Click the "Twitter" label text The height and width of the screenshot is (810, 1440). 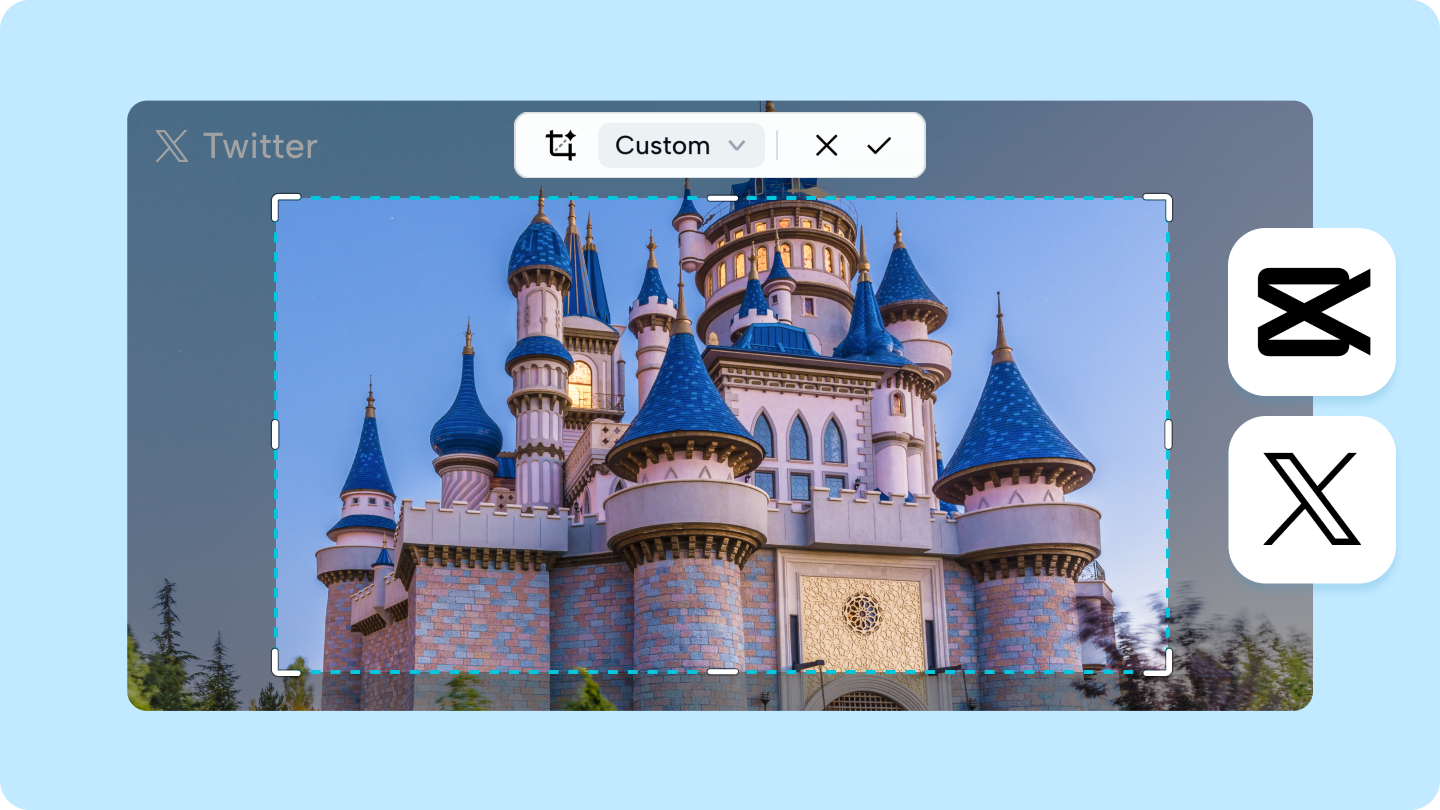click(260, 146)
